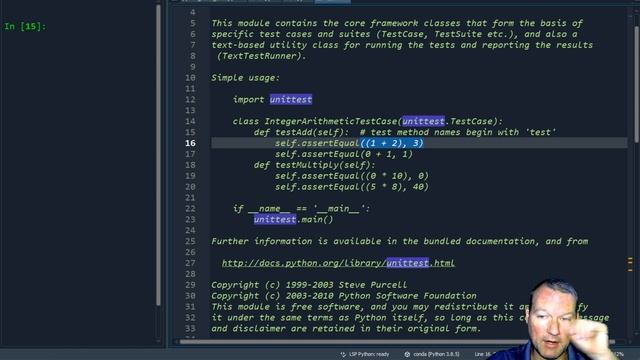Click the IPython console's vertical scrollbar

[x=158, y=155]
